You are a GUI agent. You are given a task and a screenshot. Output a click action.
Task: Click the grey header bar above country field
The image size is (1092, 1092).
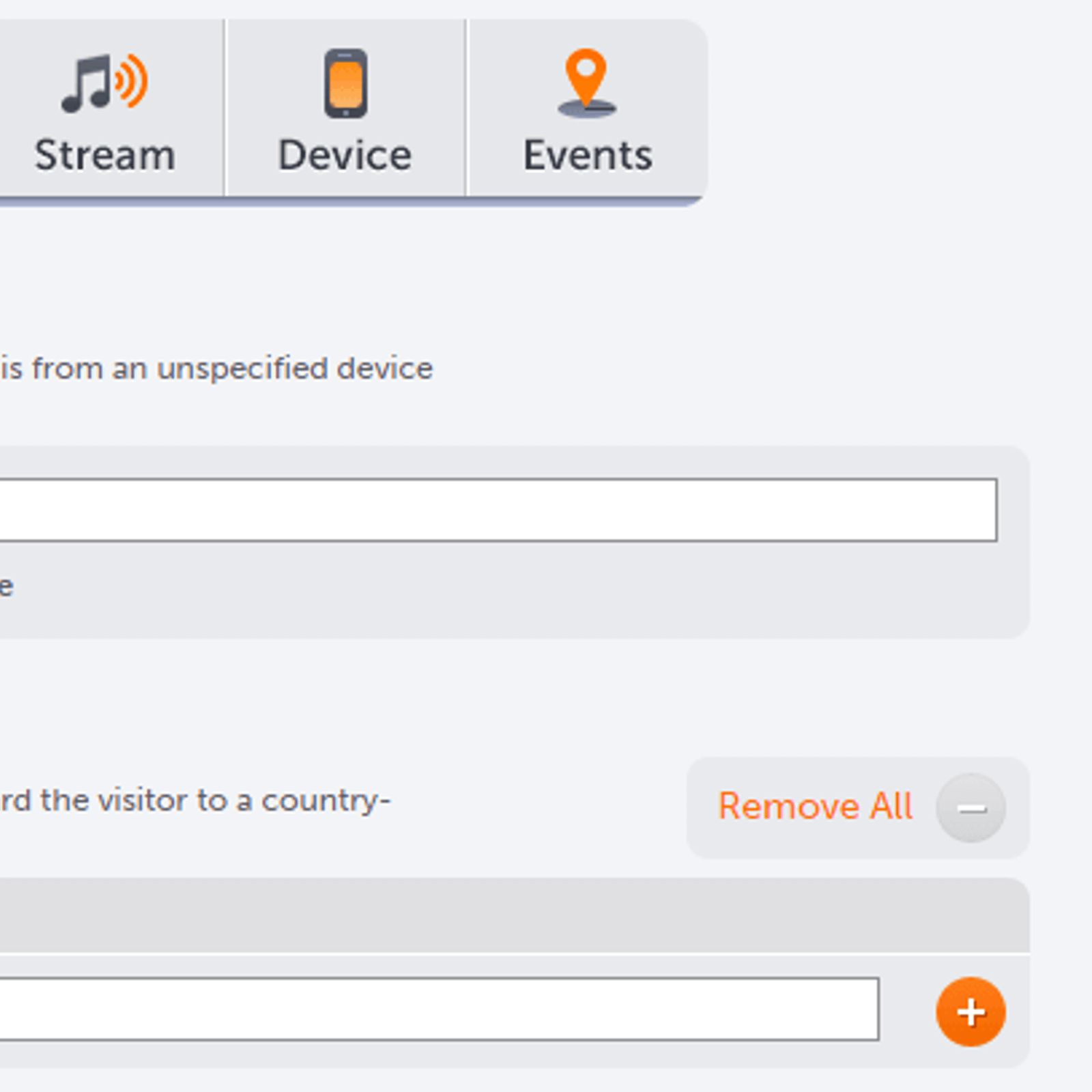tap(514, 915)
